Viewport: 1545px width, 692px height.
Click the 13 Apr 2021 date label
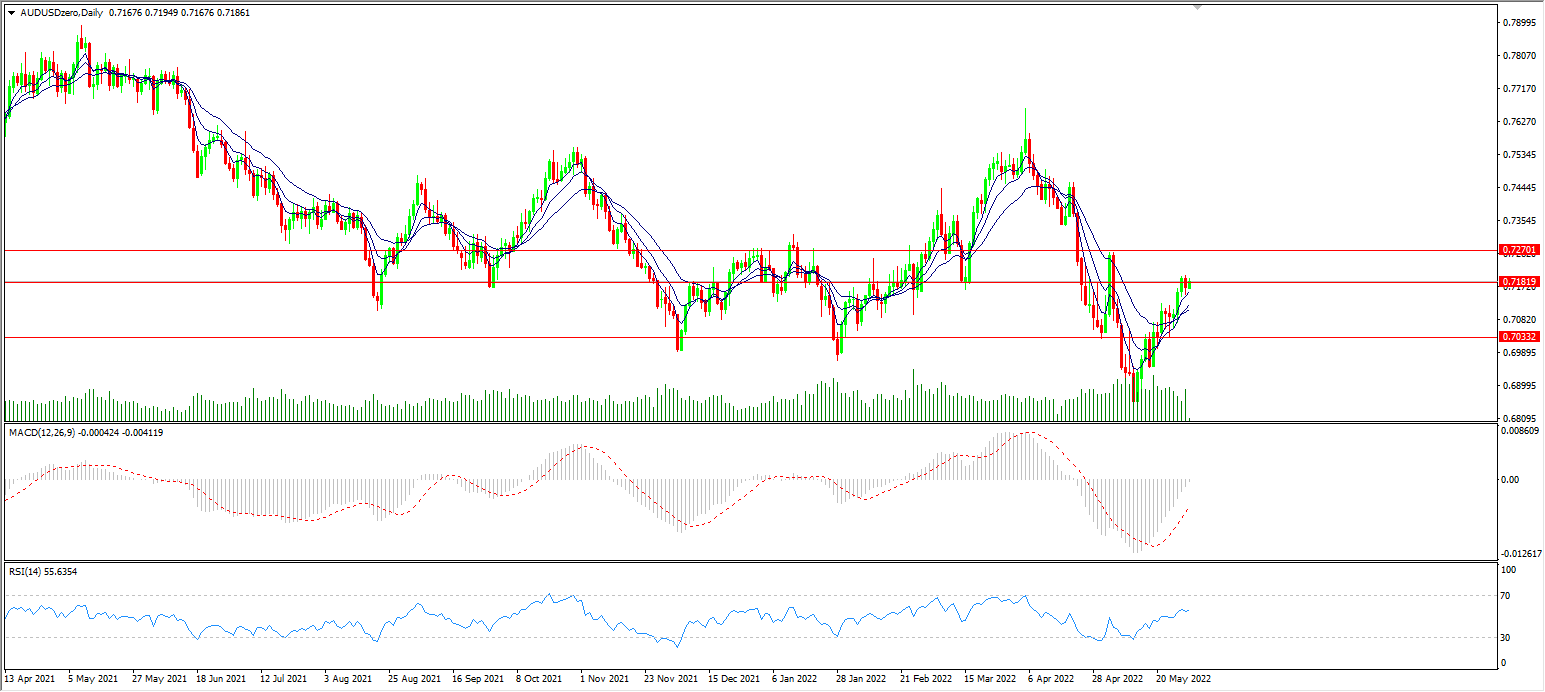click(31, 678)
